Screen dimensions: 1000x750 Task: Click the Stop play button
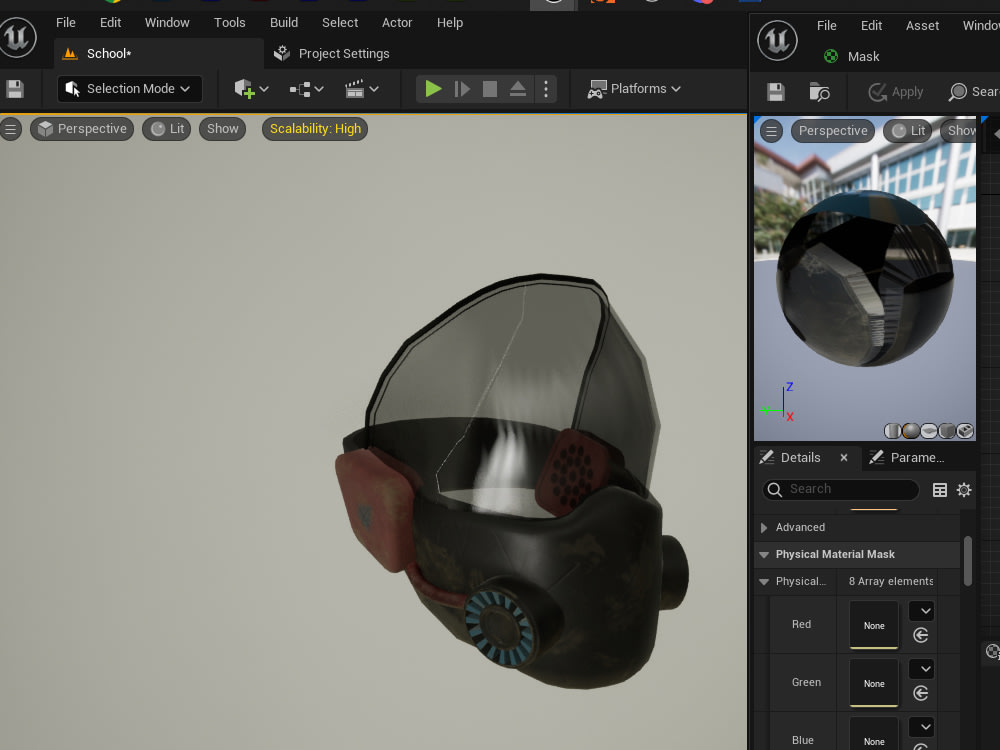(x=490, y=89)
